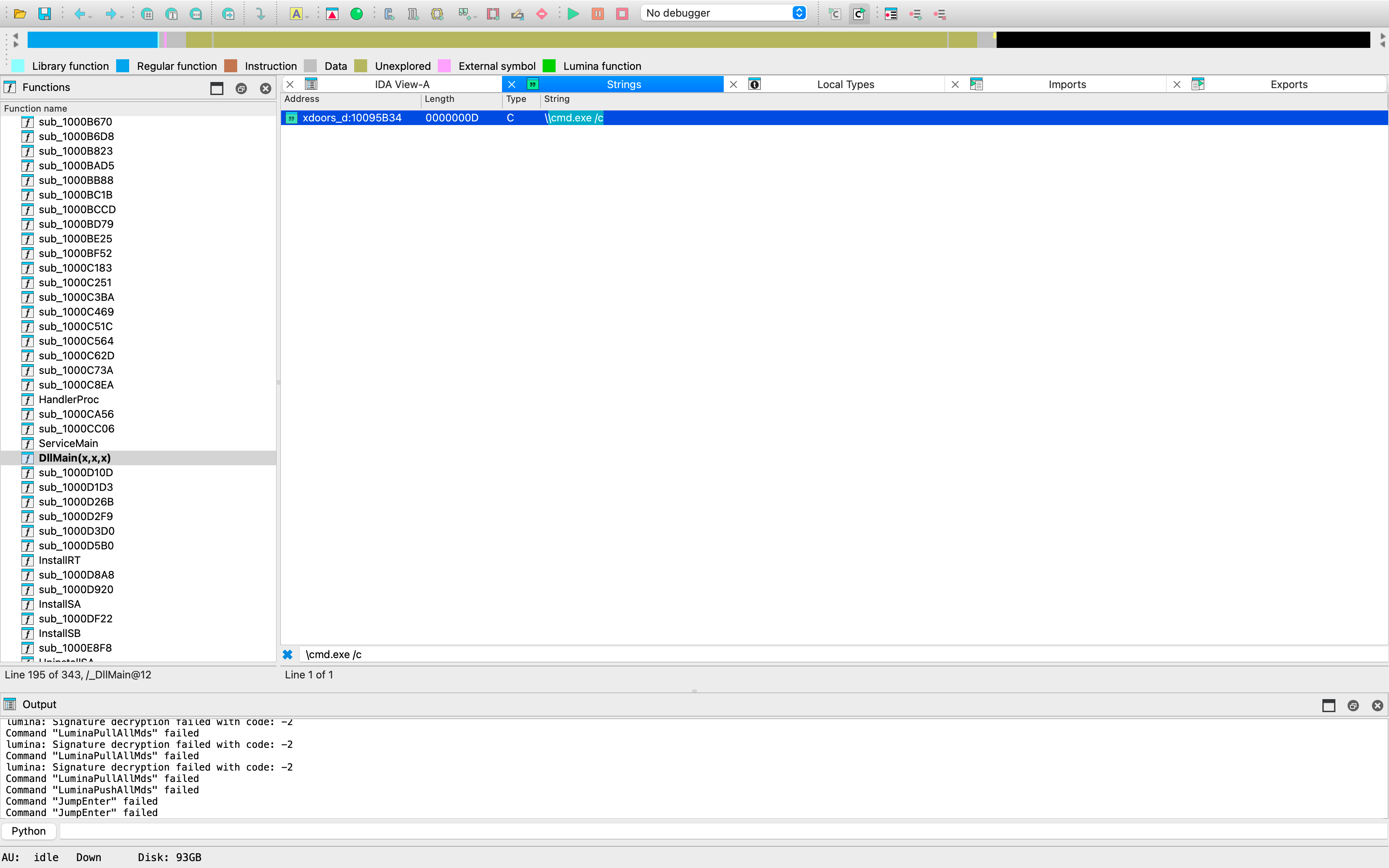Switch to the Local Types tab

coord(845,84)
